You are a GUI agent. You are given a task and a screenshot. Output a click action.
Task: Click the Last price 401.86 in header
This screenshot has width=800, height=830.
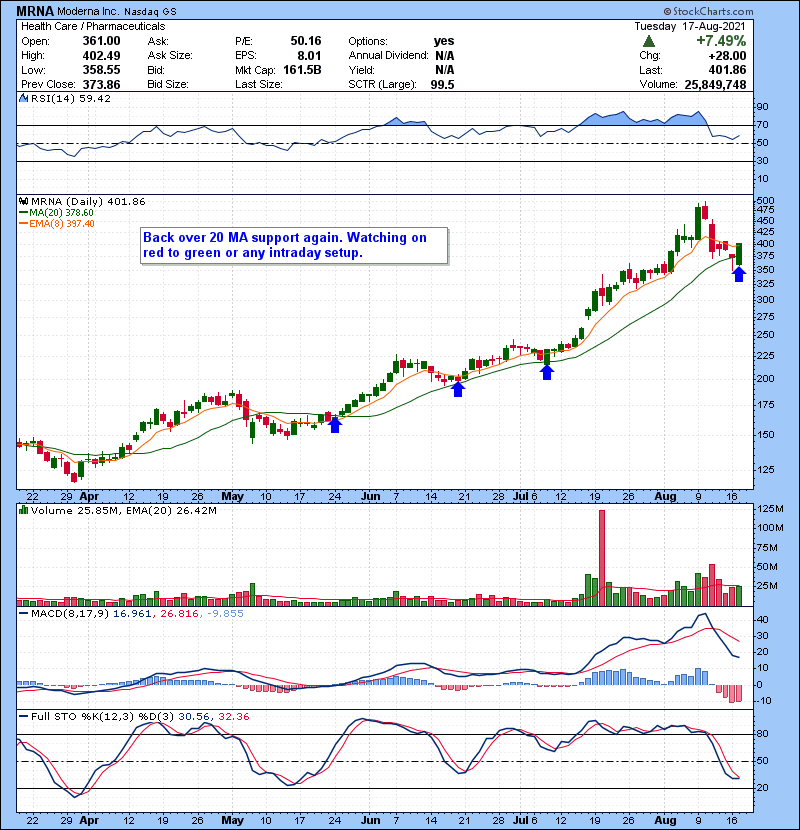(x=727, y=70)
